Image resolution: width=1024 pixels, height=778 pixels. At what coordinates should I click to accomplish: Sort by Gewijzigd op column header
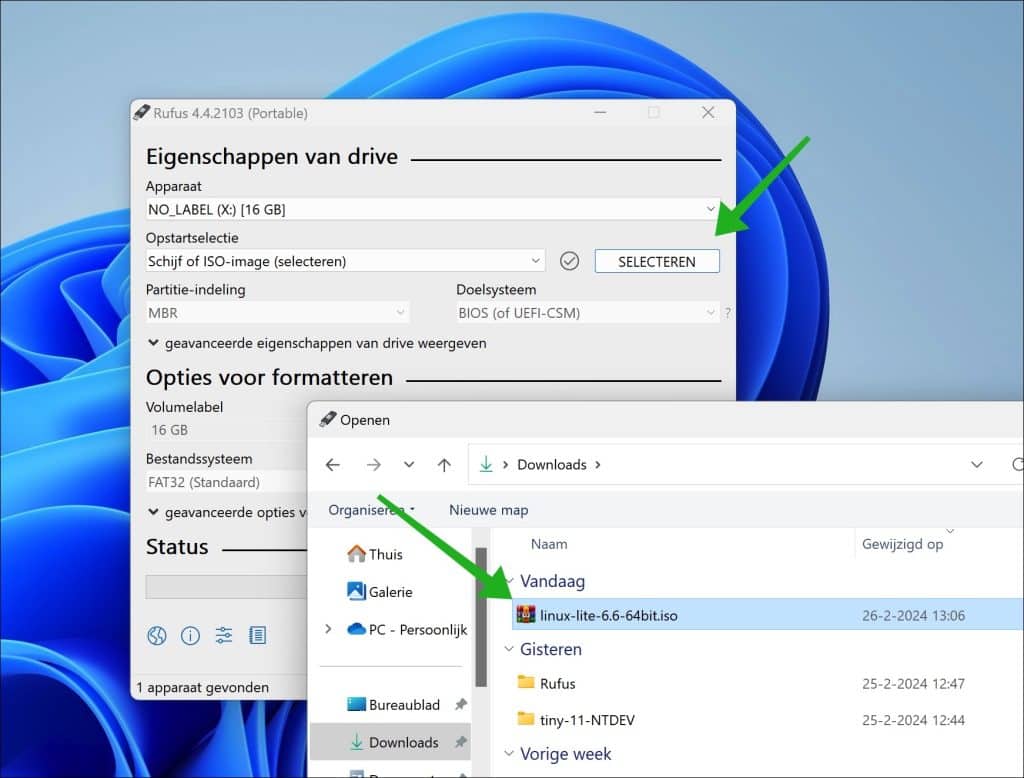tap(903, 544)
